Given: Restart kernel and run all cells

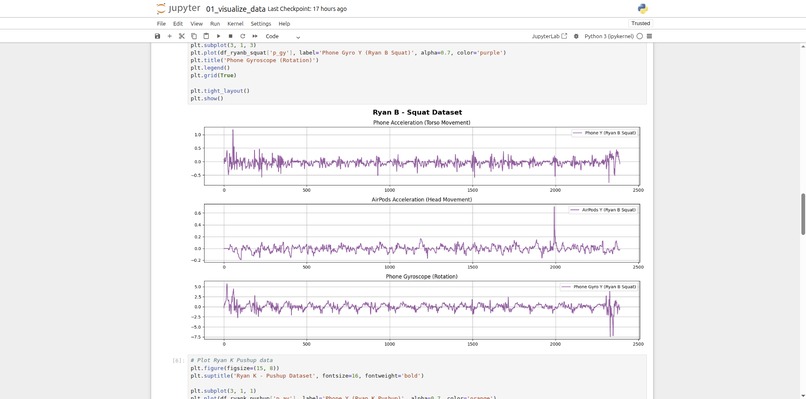Looking at the screenshot, I should tap(254, 37).
